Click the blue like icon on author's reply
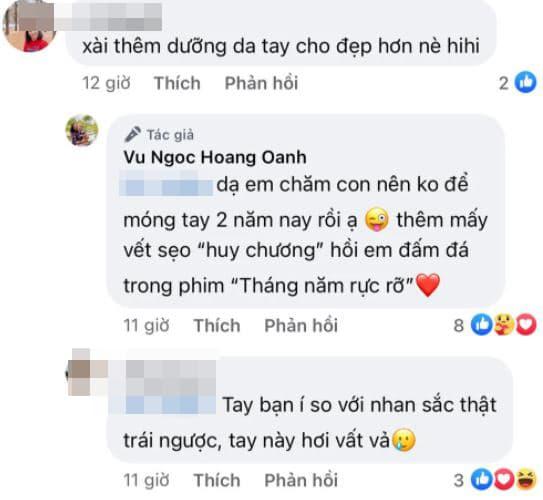 coord(482,325)
